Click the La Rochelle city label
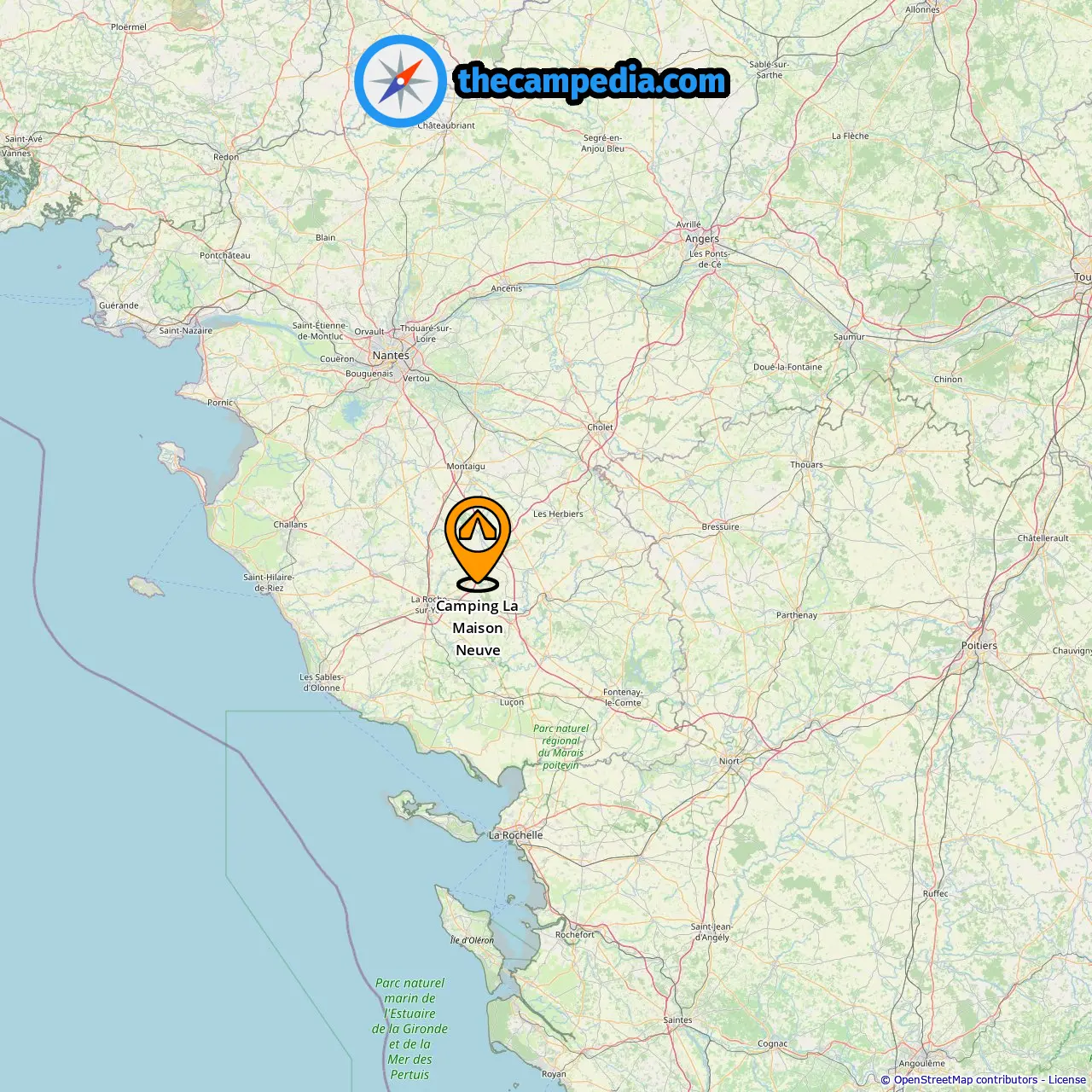The image size is (1092, 1092). [x=515, y=835]
